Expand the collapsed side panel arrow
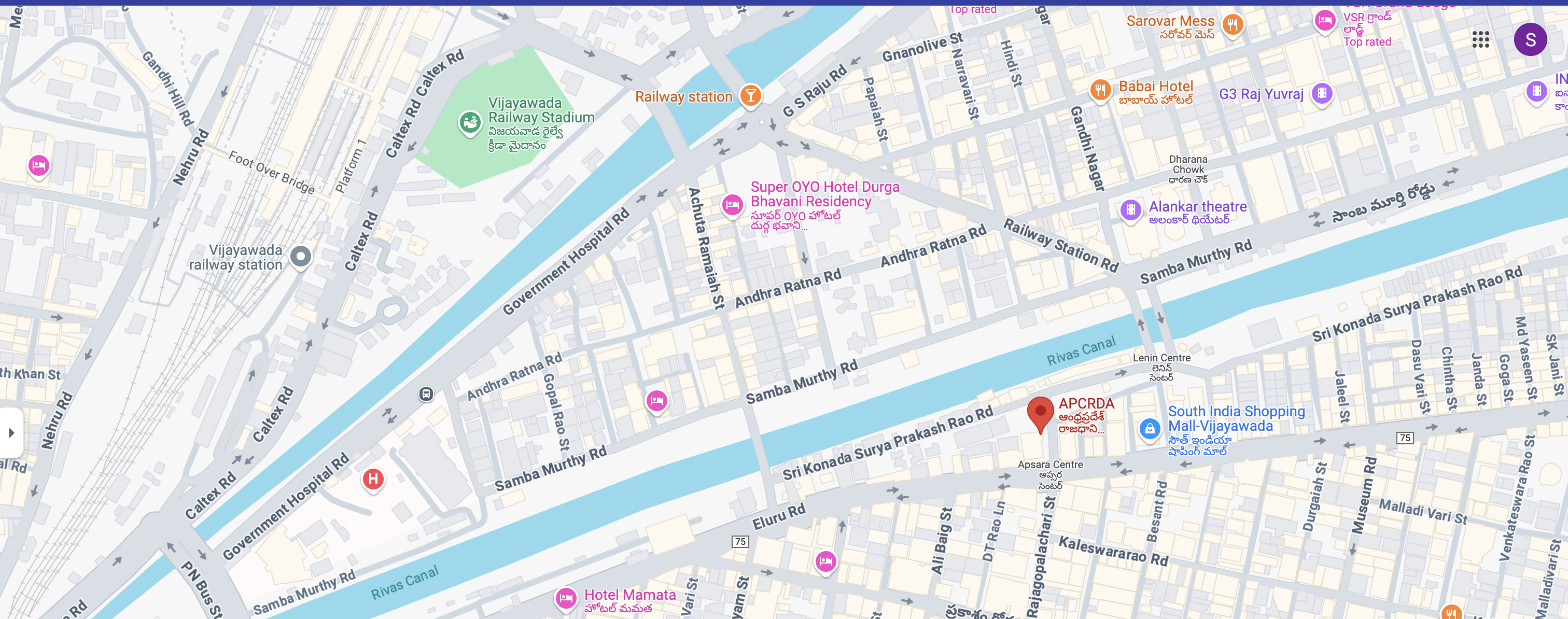Screen dimensions: 1568x619 (x=11, y=433)
